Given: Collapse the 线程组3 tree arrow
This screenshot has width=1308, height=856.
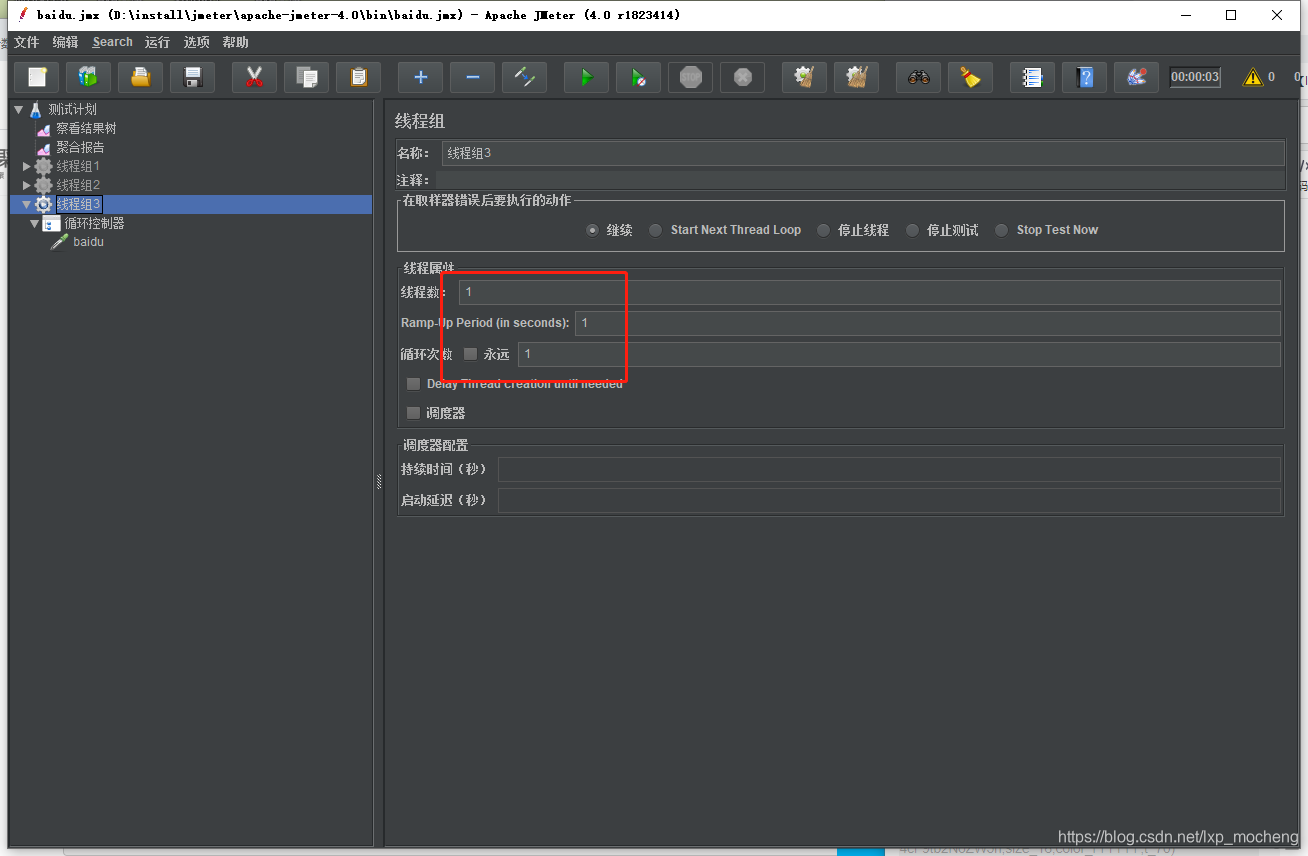Looking at the screenshot, I should click(27, 204).
